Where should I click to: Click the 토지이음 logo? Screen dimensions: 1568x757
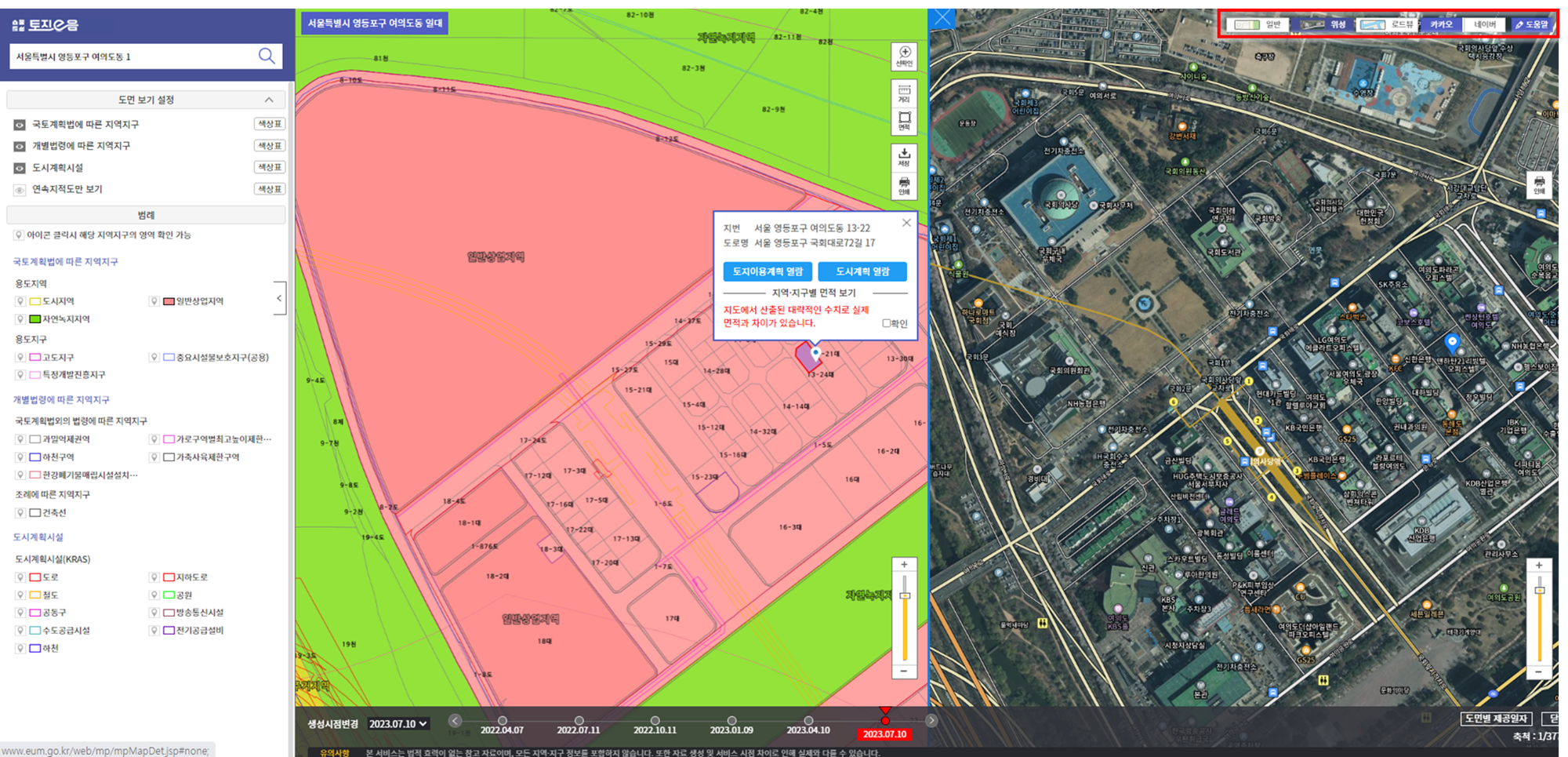(x=45, y=25)
